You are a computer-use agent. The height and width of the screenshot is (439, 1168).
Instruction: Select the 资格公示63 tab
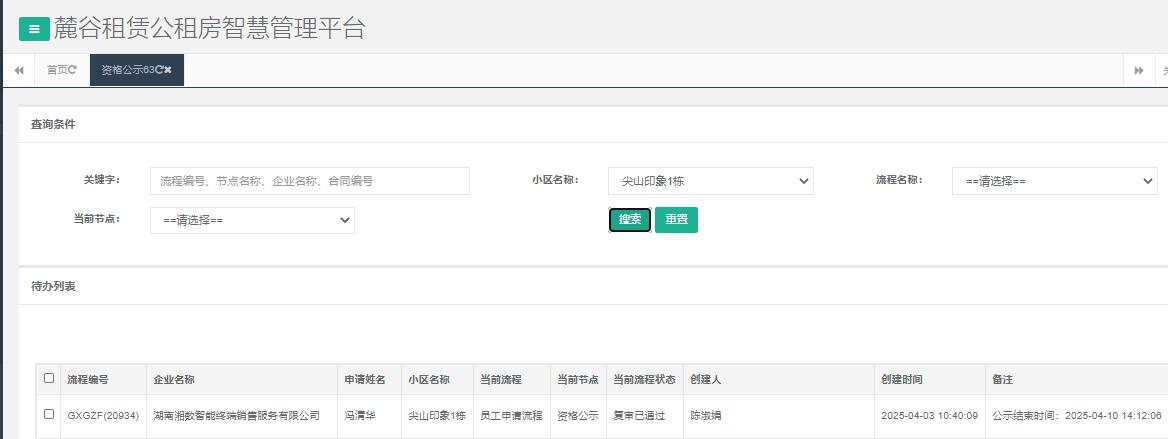tap(126, 70)
